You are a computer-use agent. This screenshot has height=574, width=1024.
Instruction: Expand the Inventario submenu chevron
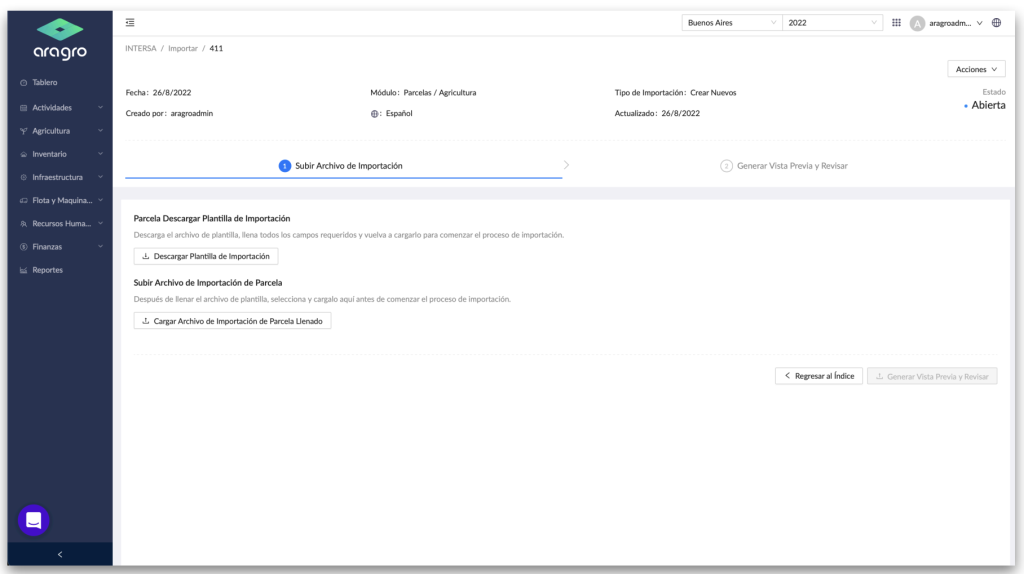(x=101, y=154)
